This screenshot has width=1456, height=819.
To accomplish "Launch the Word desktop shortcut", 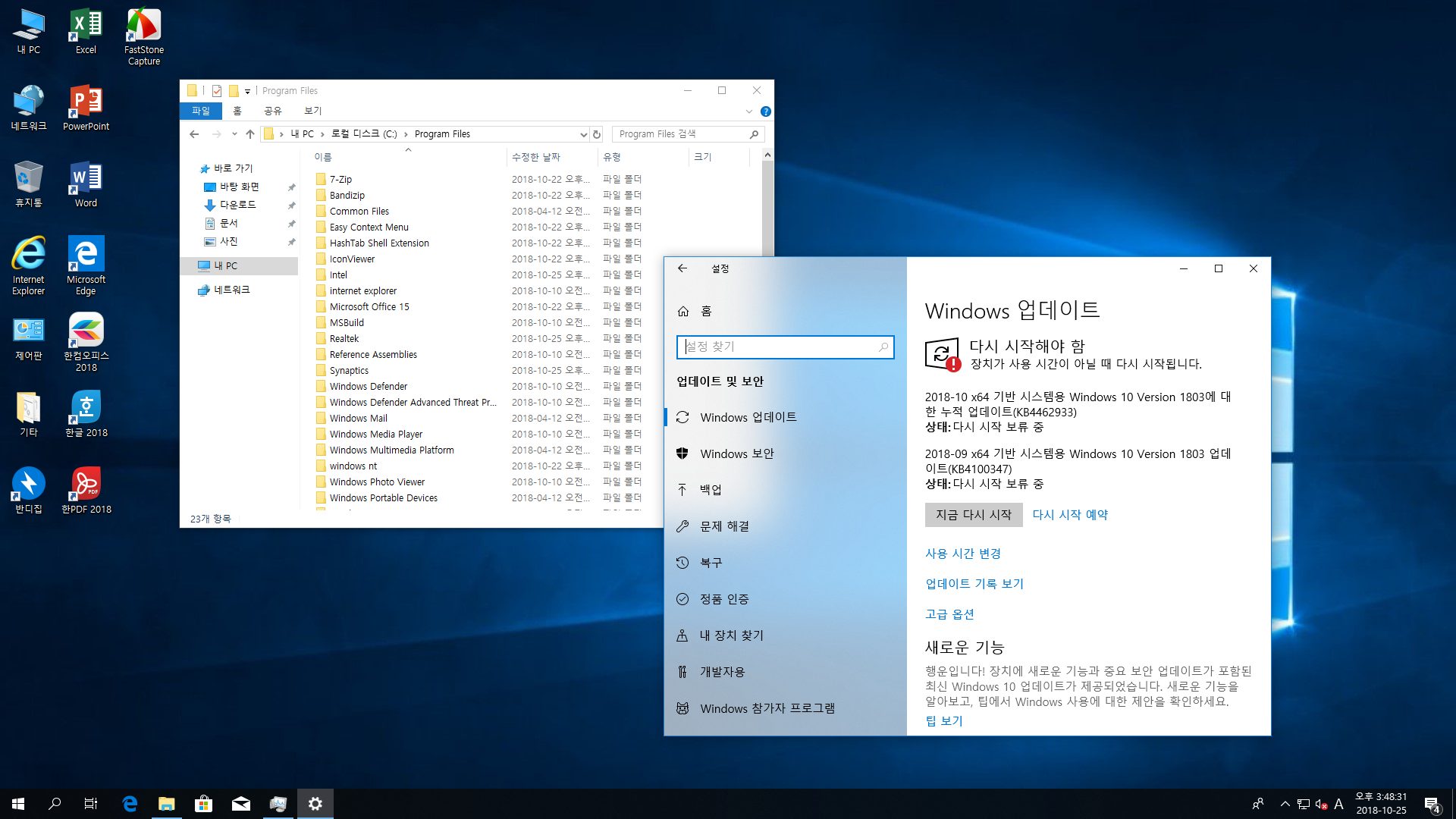I will click(86, 185).
